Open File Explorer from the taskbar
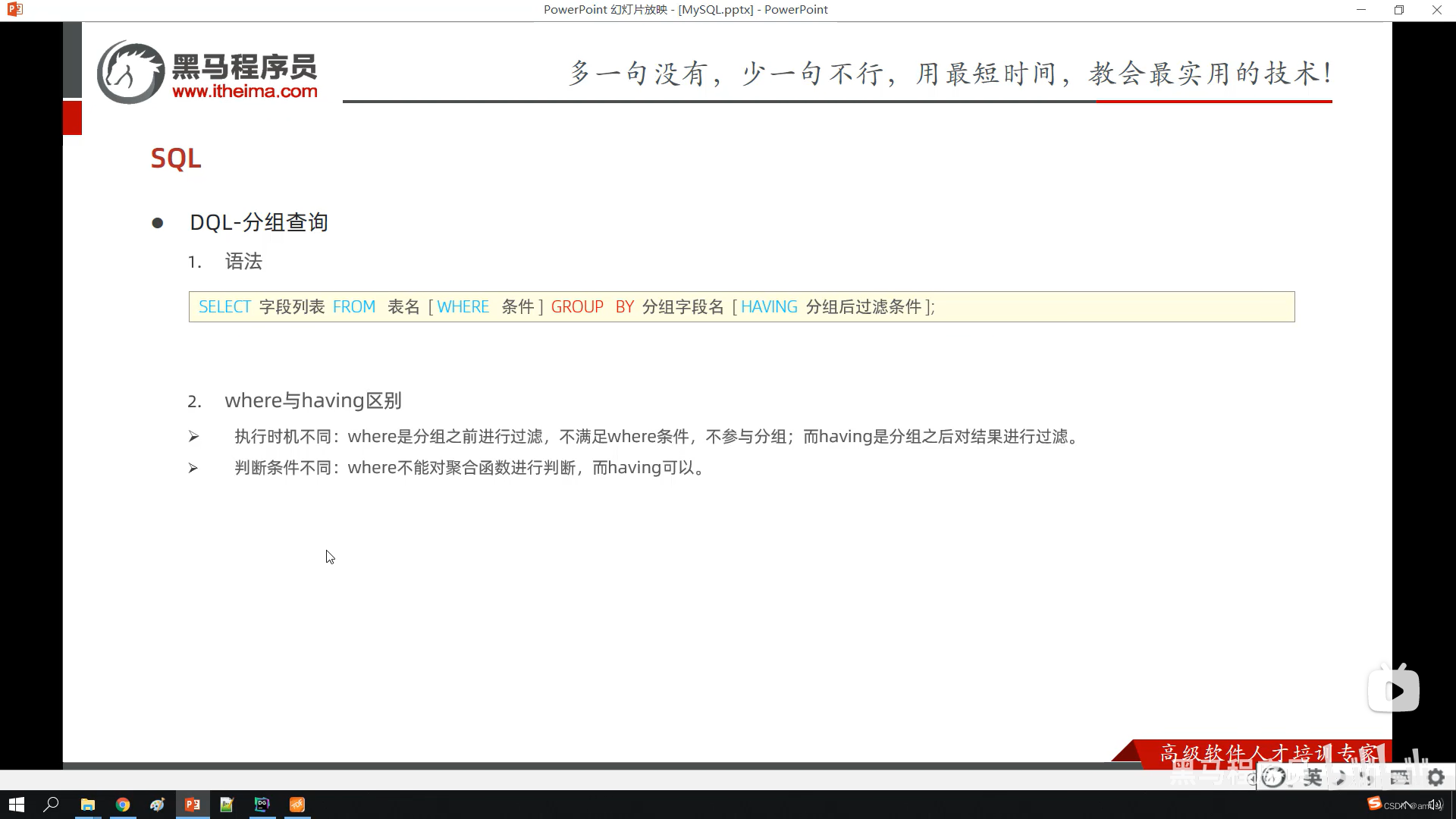Screen dimensions: 1456x819 tap(88, 804)
